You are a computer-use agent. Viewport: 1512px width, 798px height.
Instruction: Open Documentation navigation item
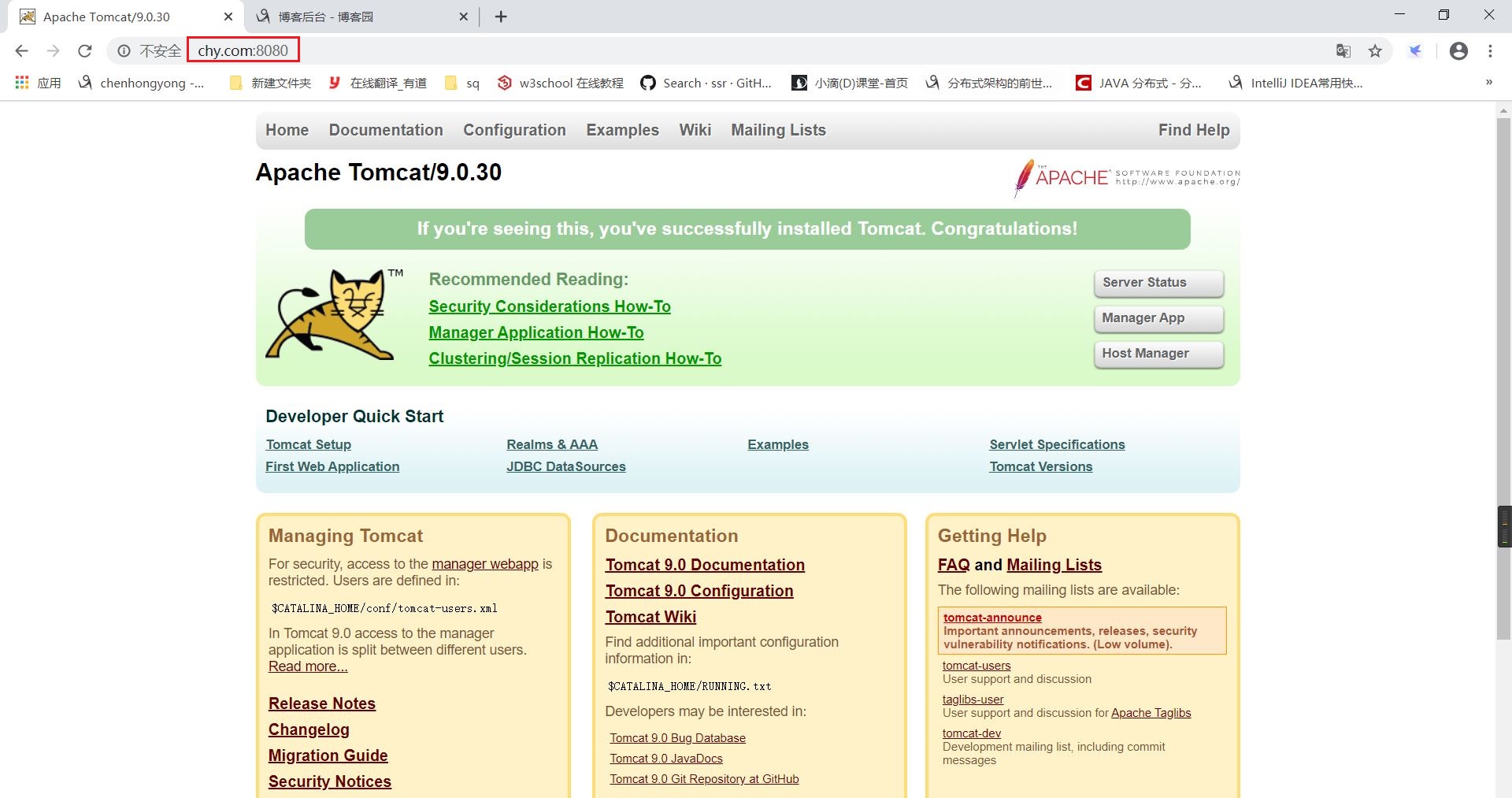click(386, 130)
